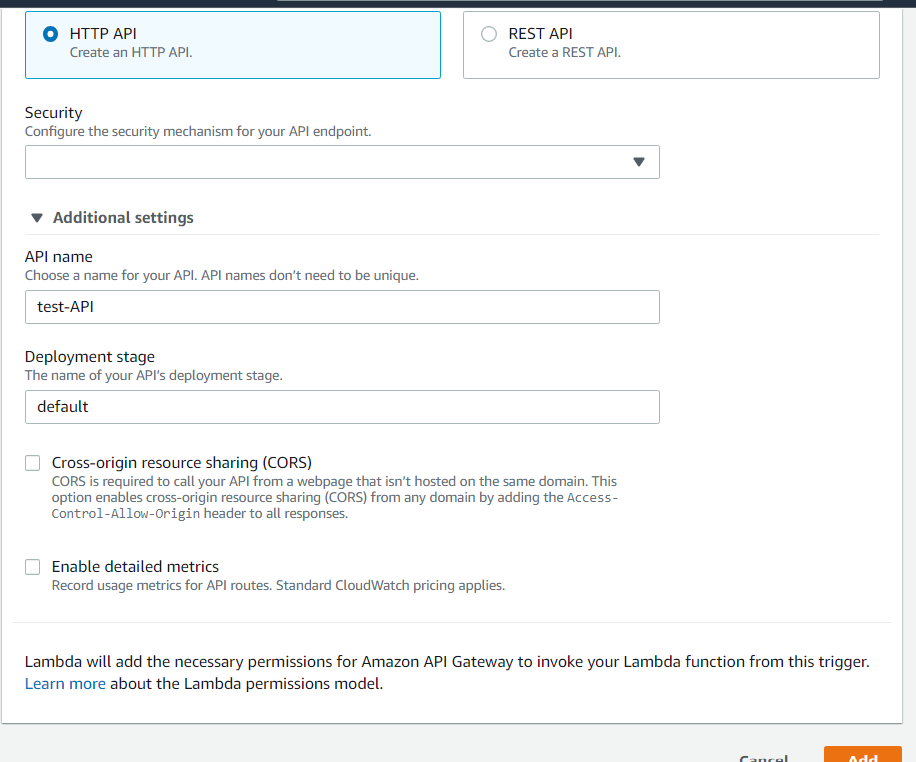Click the orange Add button
Viewport: 916px width, 762px height.
pos(863,754)
